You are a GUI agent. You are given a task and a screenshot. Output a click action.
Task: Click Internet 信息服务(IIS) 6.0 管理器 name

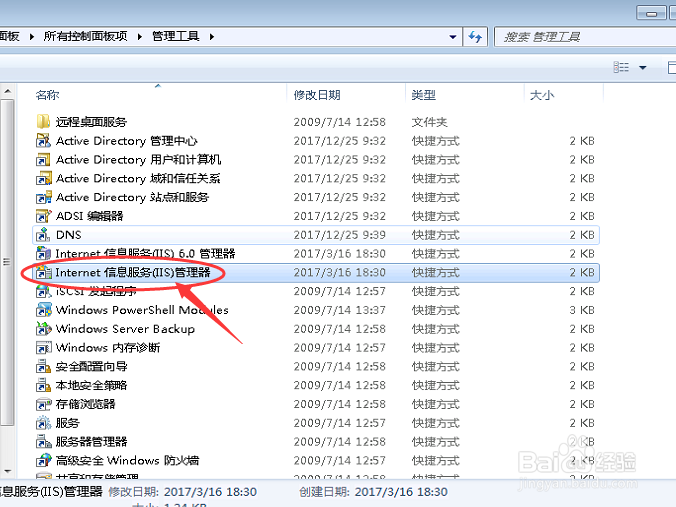145,254
